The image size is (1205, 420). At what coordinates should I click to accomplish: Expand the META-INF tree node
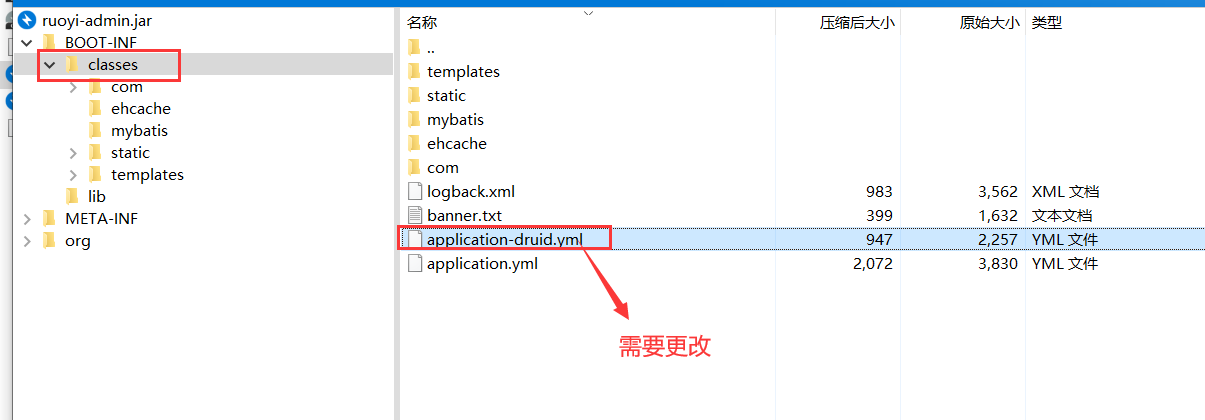pos(27,218)
